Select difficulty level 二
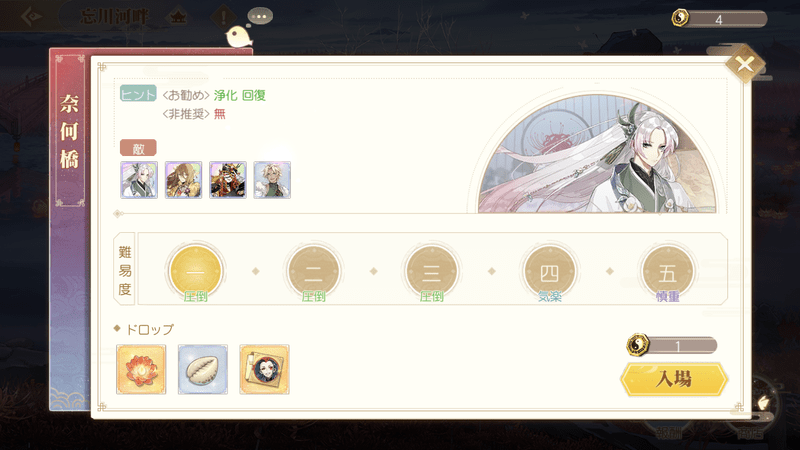Viewport: 800px width, 450px height. click(313, 271)
